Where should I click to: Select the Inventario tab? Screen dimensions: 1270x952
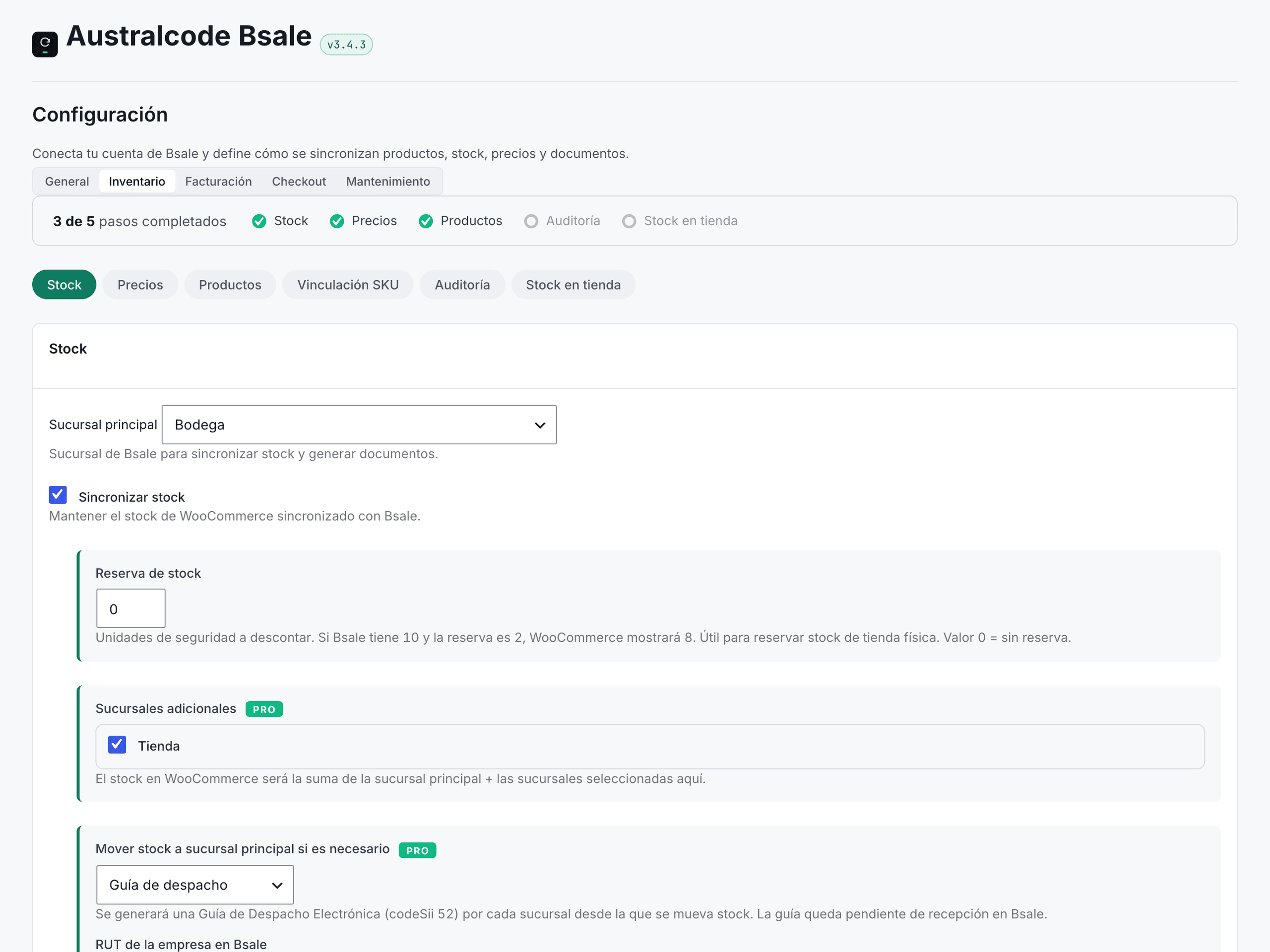(137, 181)
